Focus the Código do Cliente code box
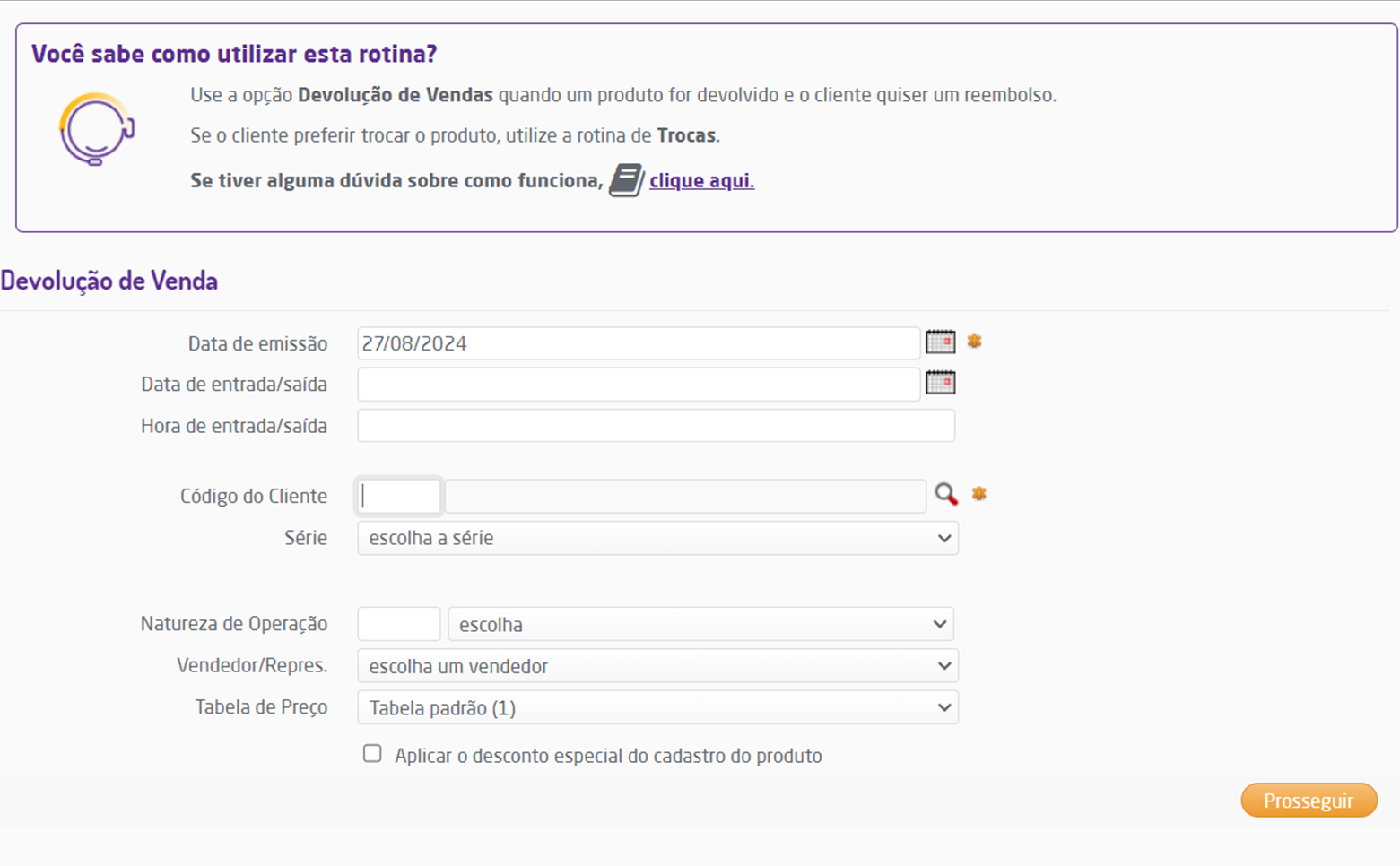Image resolution: width=1400 pixels, height=866 pixels. coord(399,497)
